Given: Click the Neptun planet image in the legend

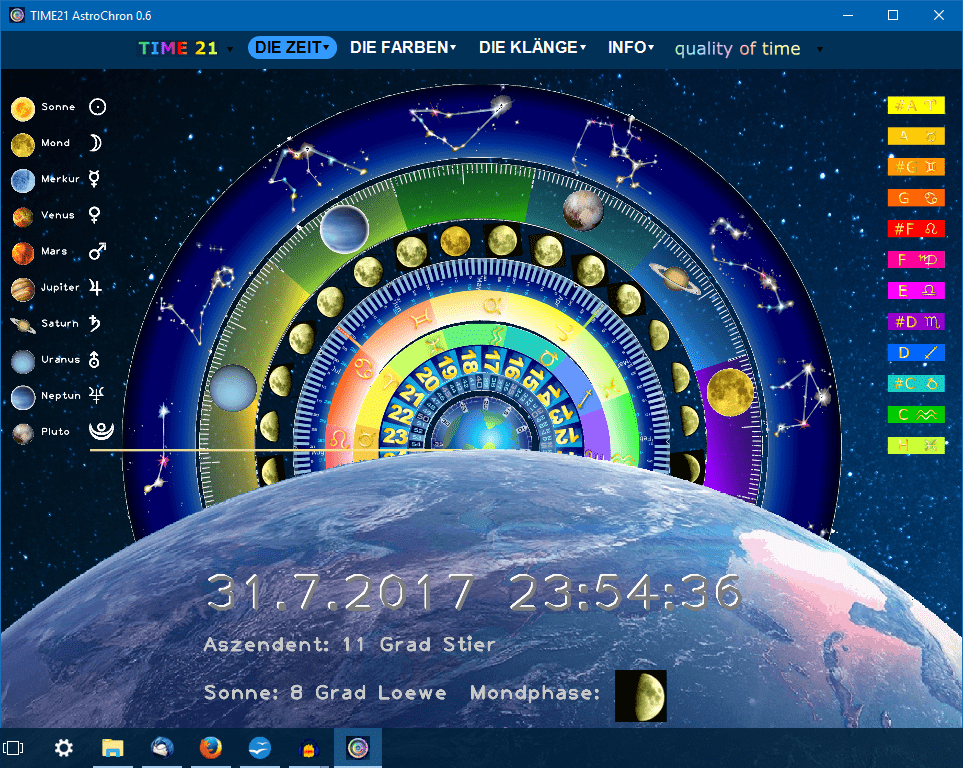Looking at the screenshot, I should (23, 398).
